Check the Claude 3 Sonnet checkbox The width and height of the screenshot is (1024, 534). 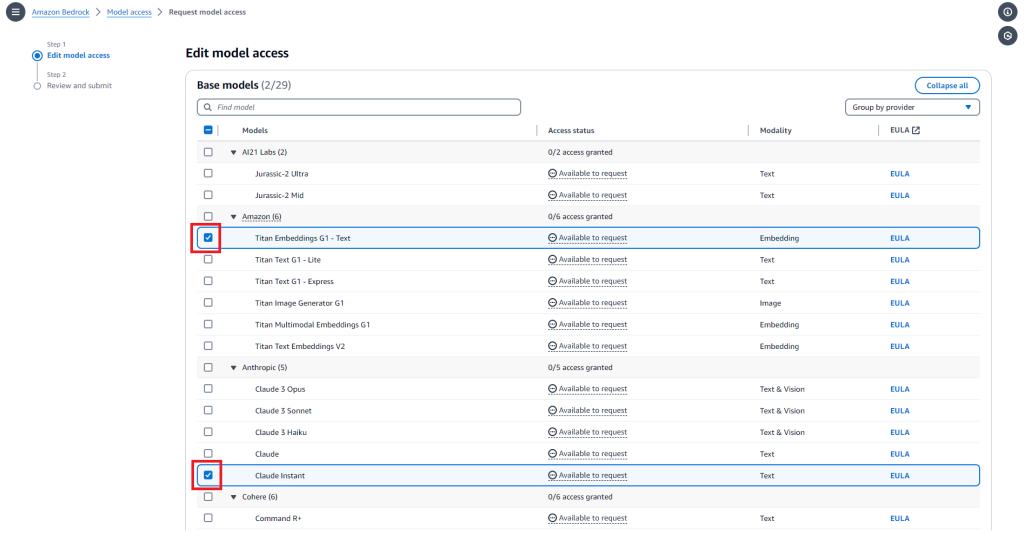208,410
